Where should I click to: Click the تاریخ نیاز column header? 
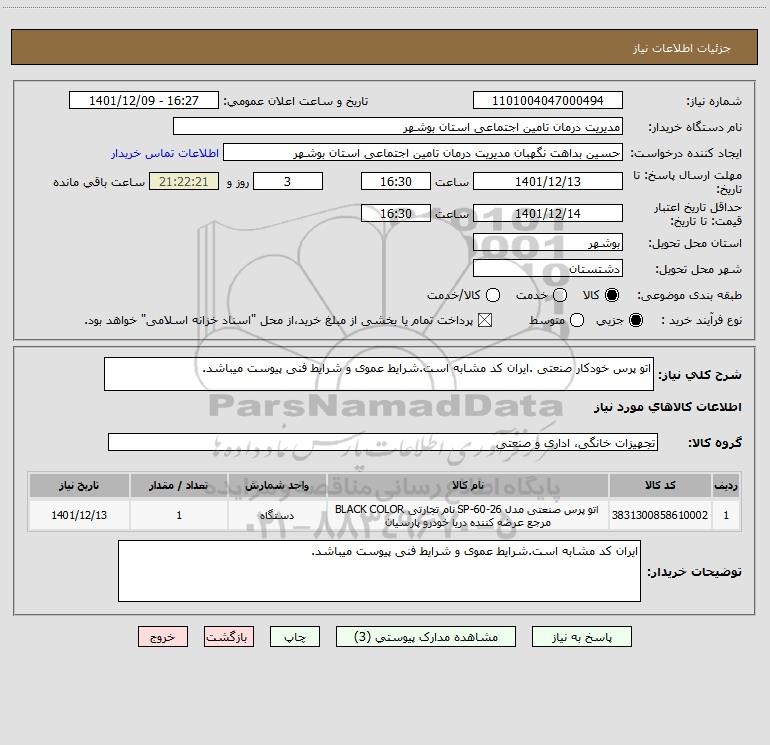[79, 485]
